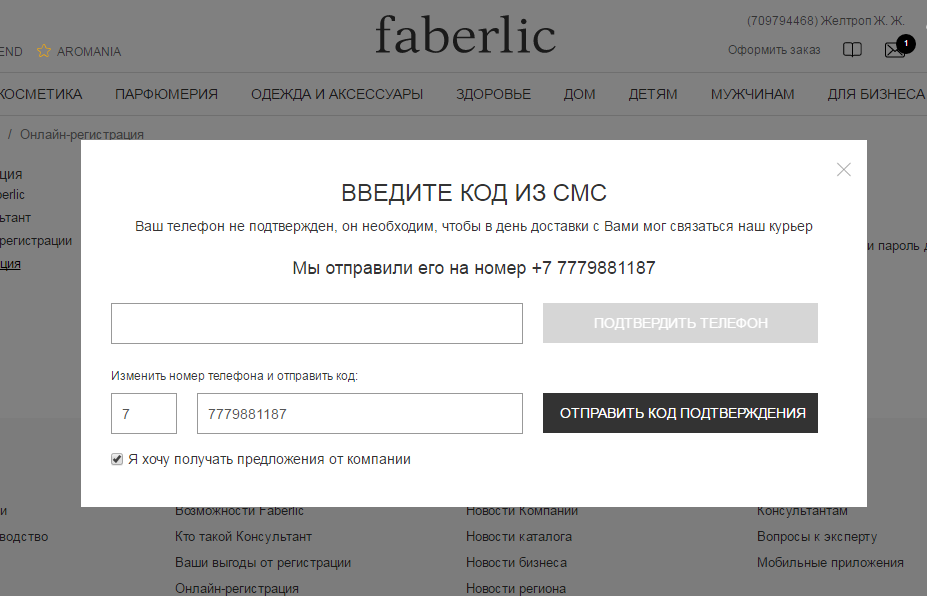The height and width of the screenshot is (596, 927).
Task: Click Новости региона footer link
Action: [516, 589]
